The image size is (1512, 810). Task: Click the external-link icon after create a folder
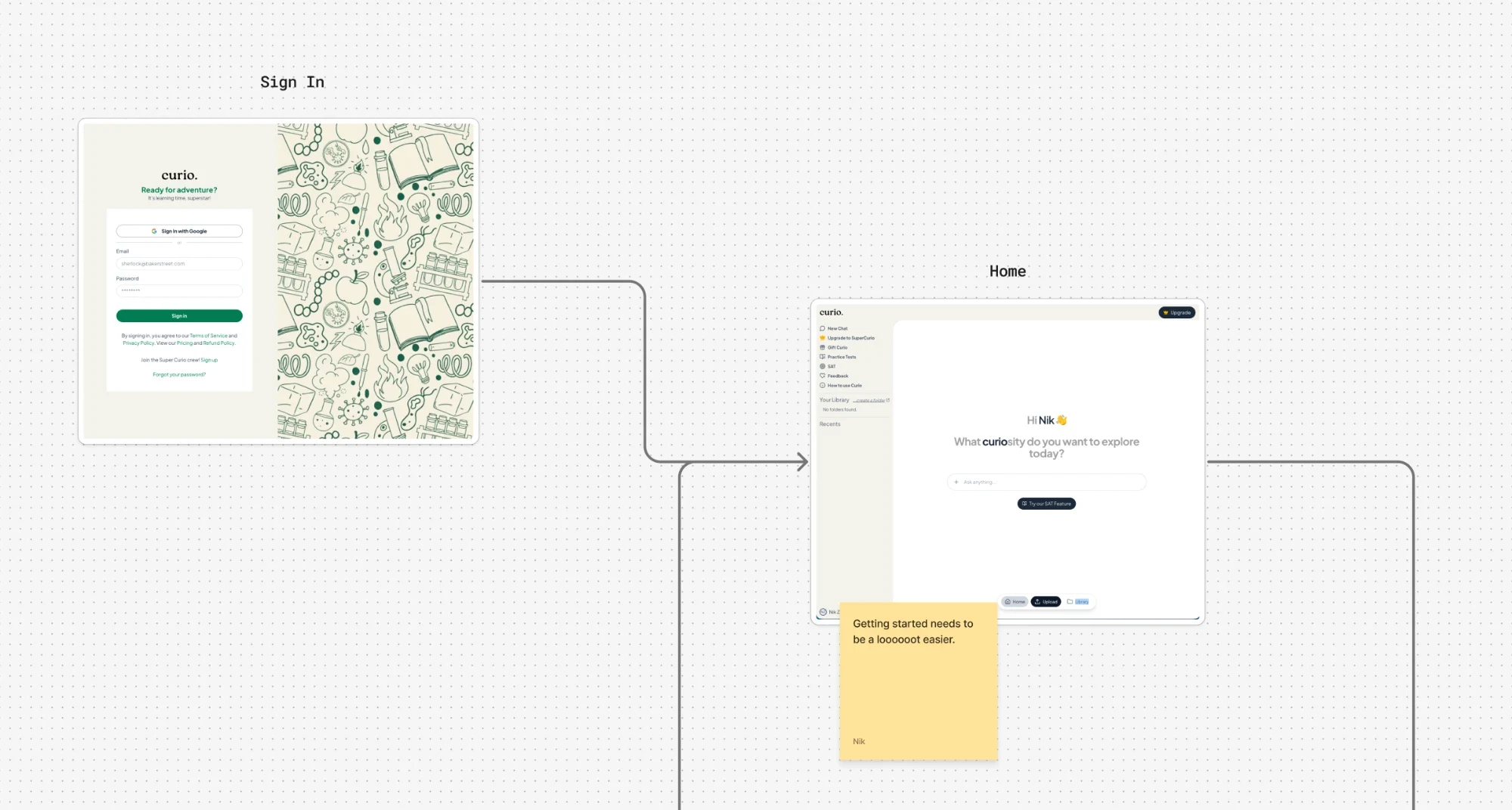[888, 400]
